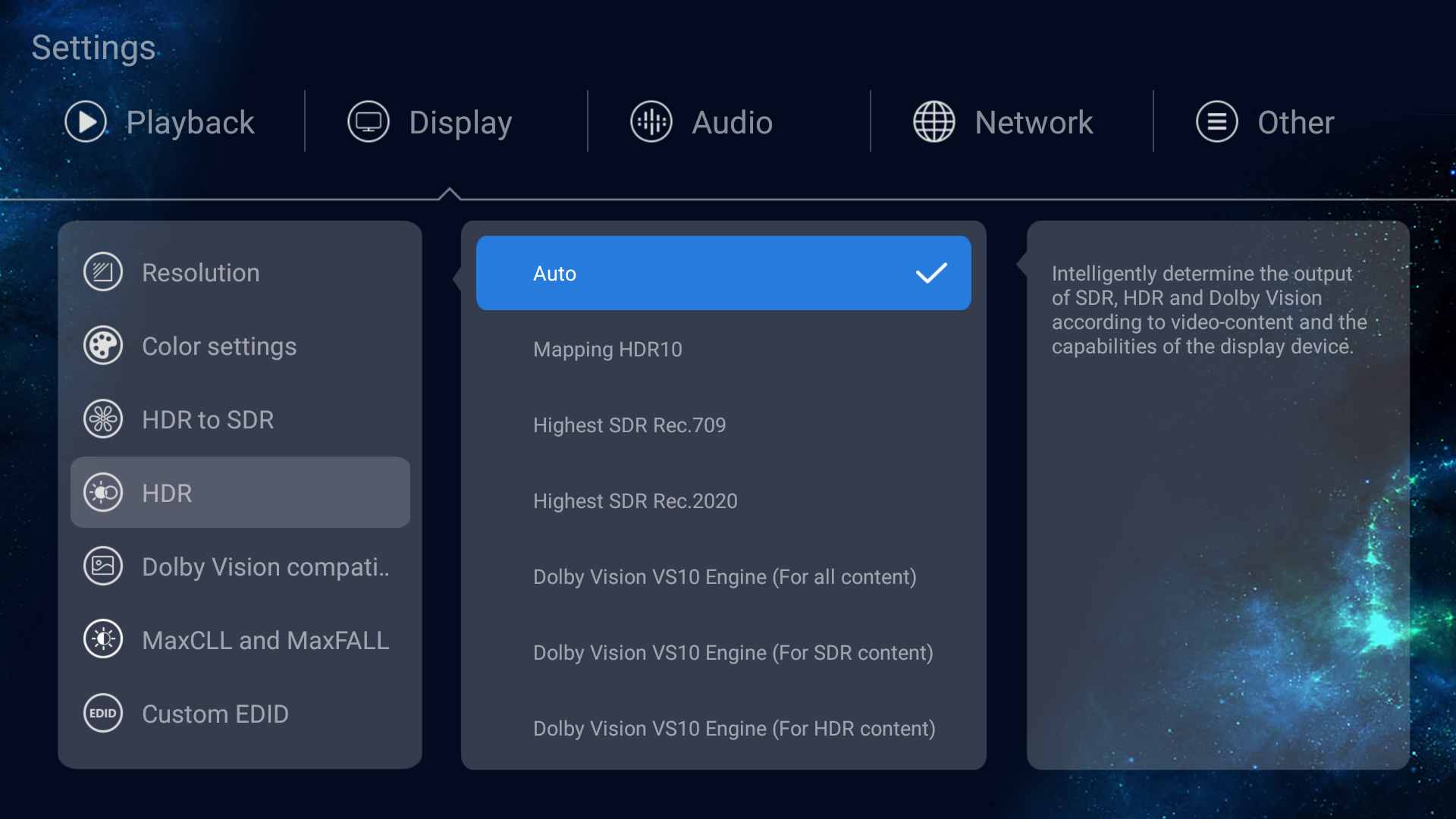The image size is (1456, 819).
Task: Click the Resolution icon in sidebar
Action: [103, 272]
